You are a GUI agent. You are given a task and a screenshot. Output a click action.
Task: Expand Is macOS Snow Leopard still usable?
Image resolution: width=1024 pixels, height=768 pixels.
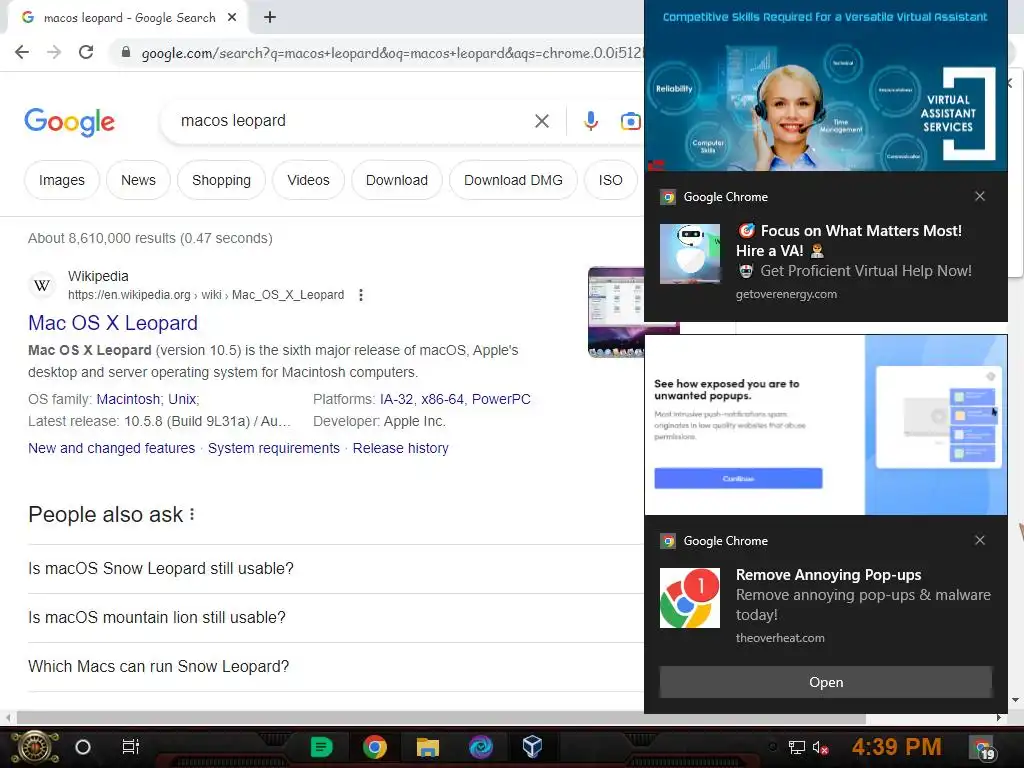[x=336, y=569]
